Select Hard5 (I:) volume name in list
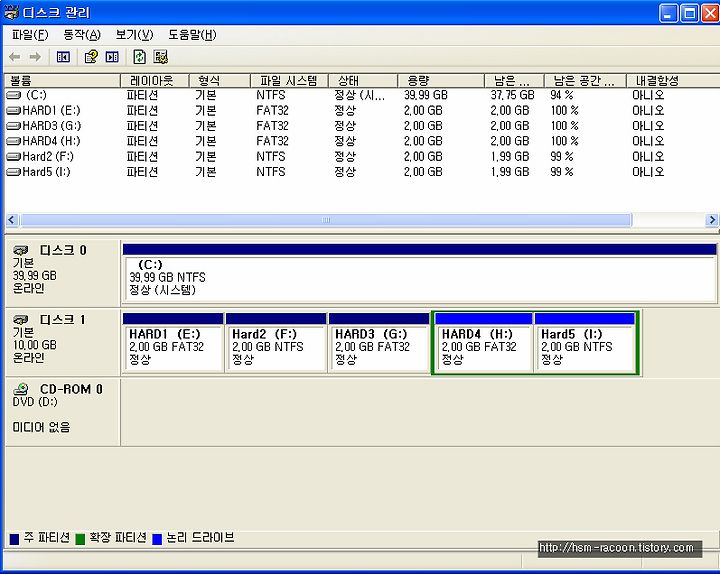The height and width of the screenshot is (574, 720). pyautogui.click(x=46, y=172)
